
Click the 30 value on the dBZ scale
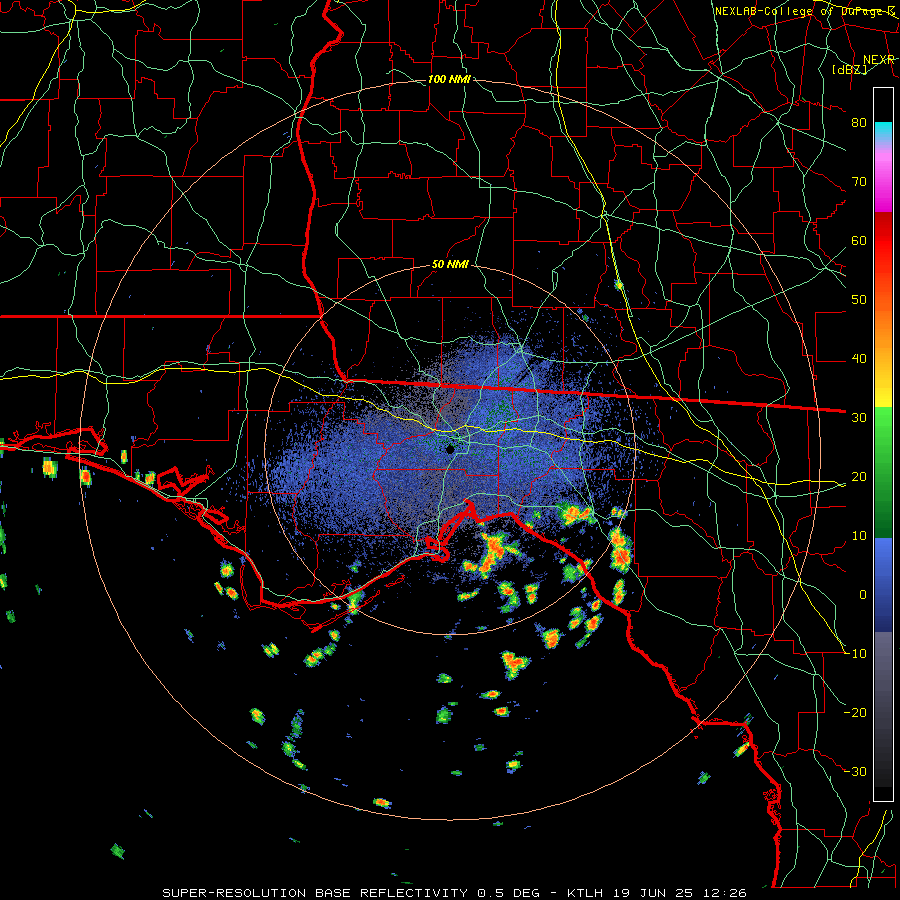[859, 418]
